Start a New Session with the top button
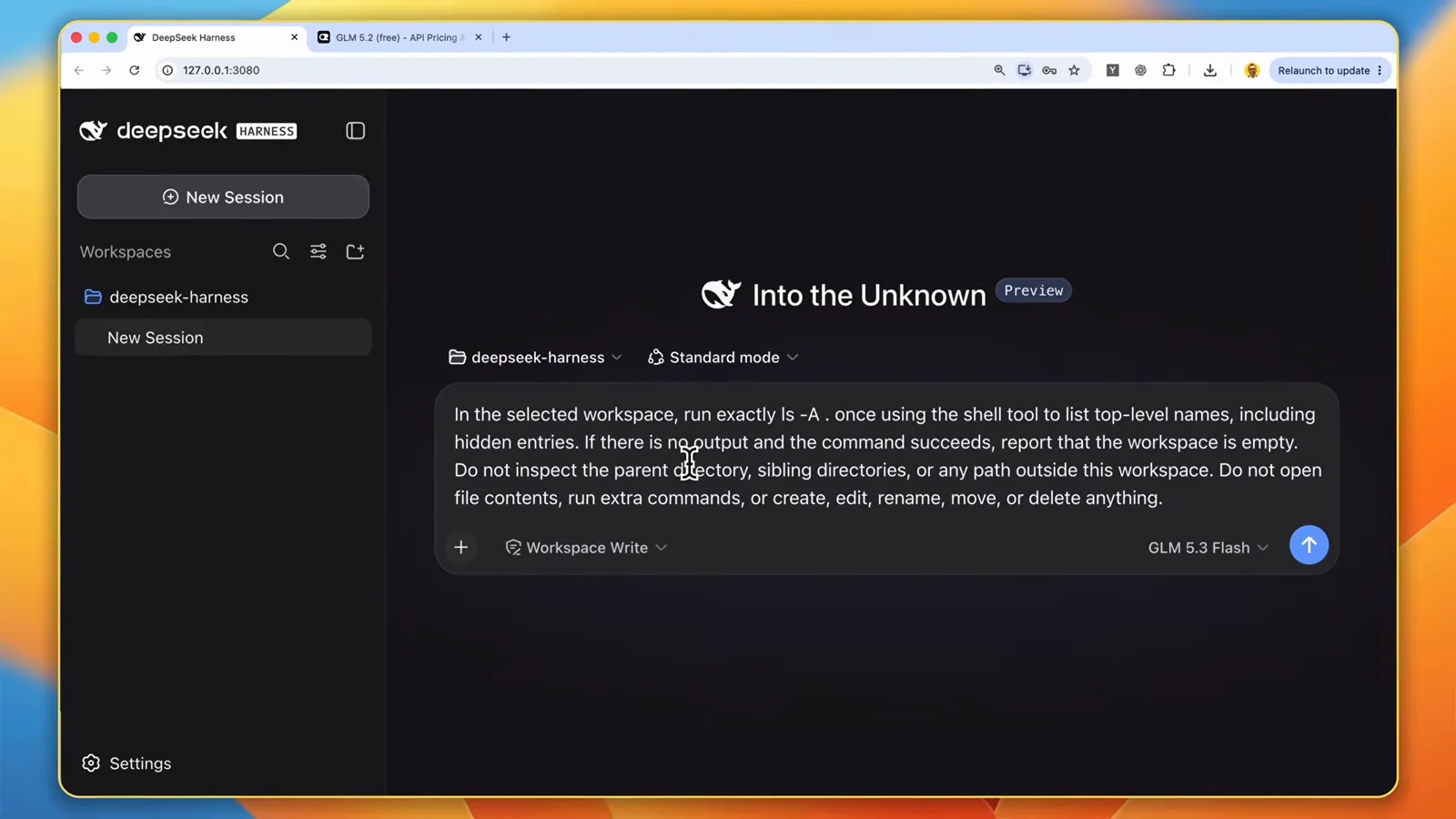This screenshot has width=1456, height=819. (x=223, y=197)
